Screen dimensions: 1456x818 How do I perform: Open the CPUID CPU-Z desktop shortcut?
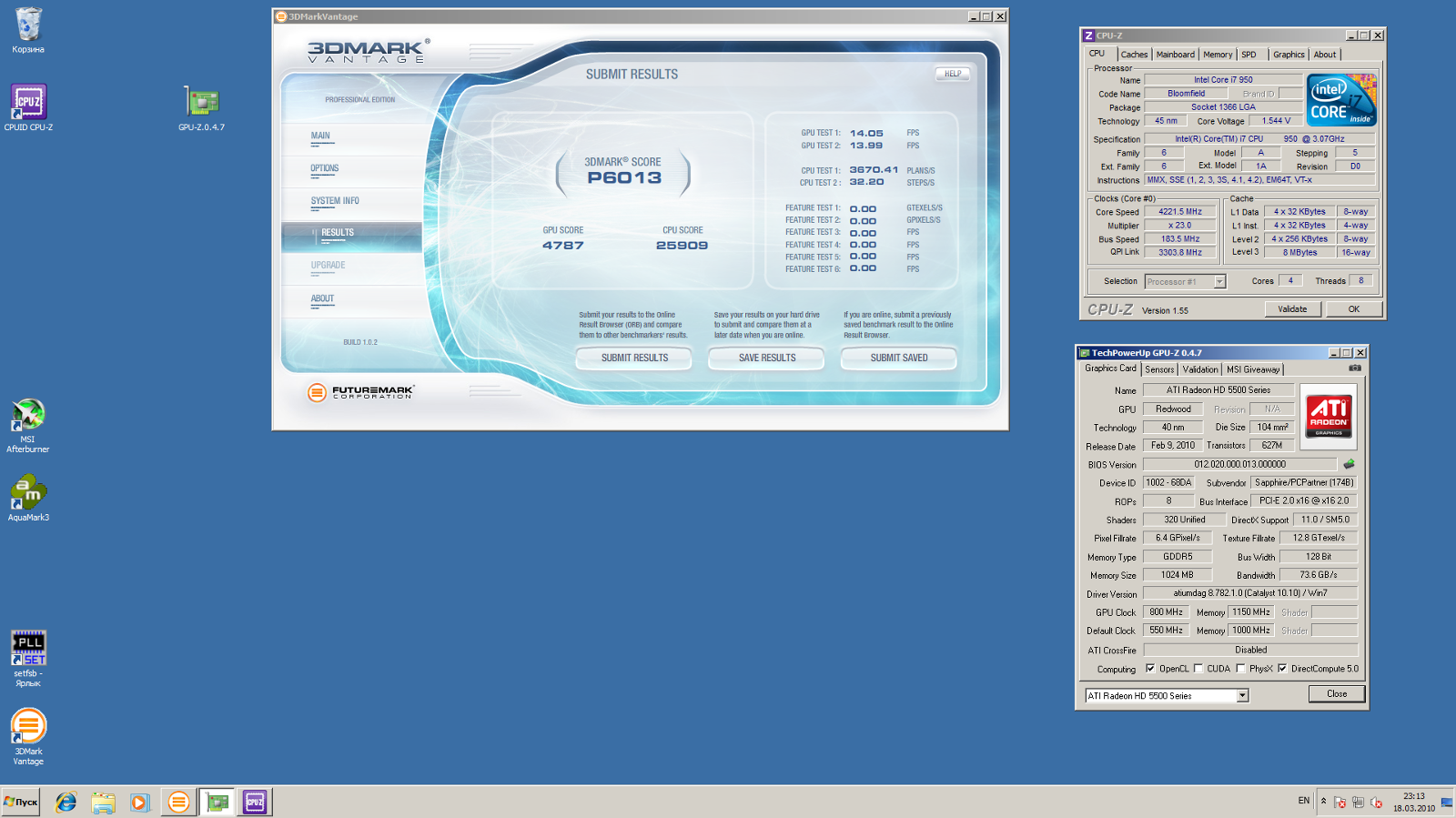(x=28, y=107)
